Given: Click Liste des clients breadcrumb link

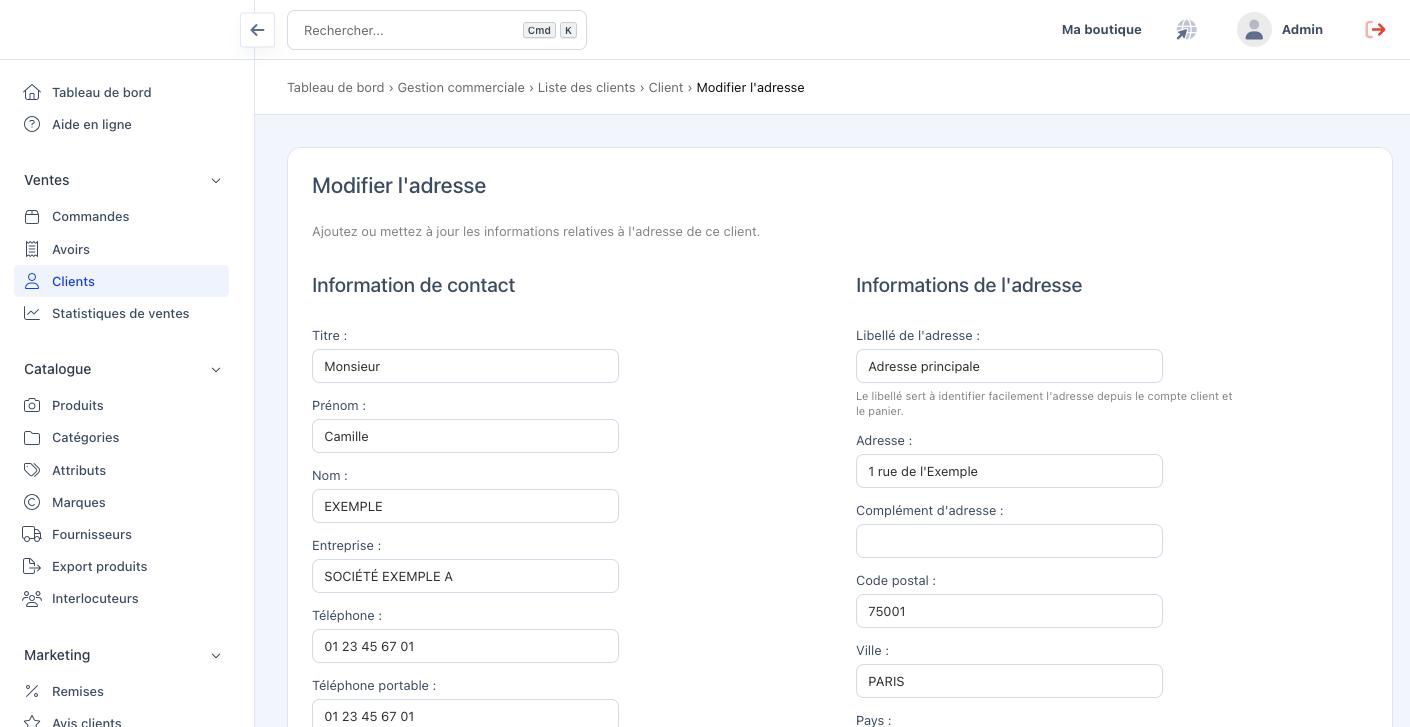Looking at the screenshot, I should coord(586,88).
